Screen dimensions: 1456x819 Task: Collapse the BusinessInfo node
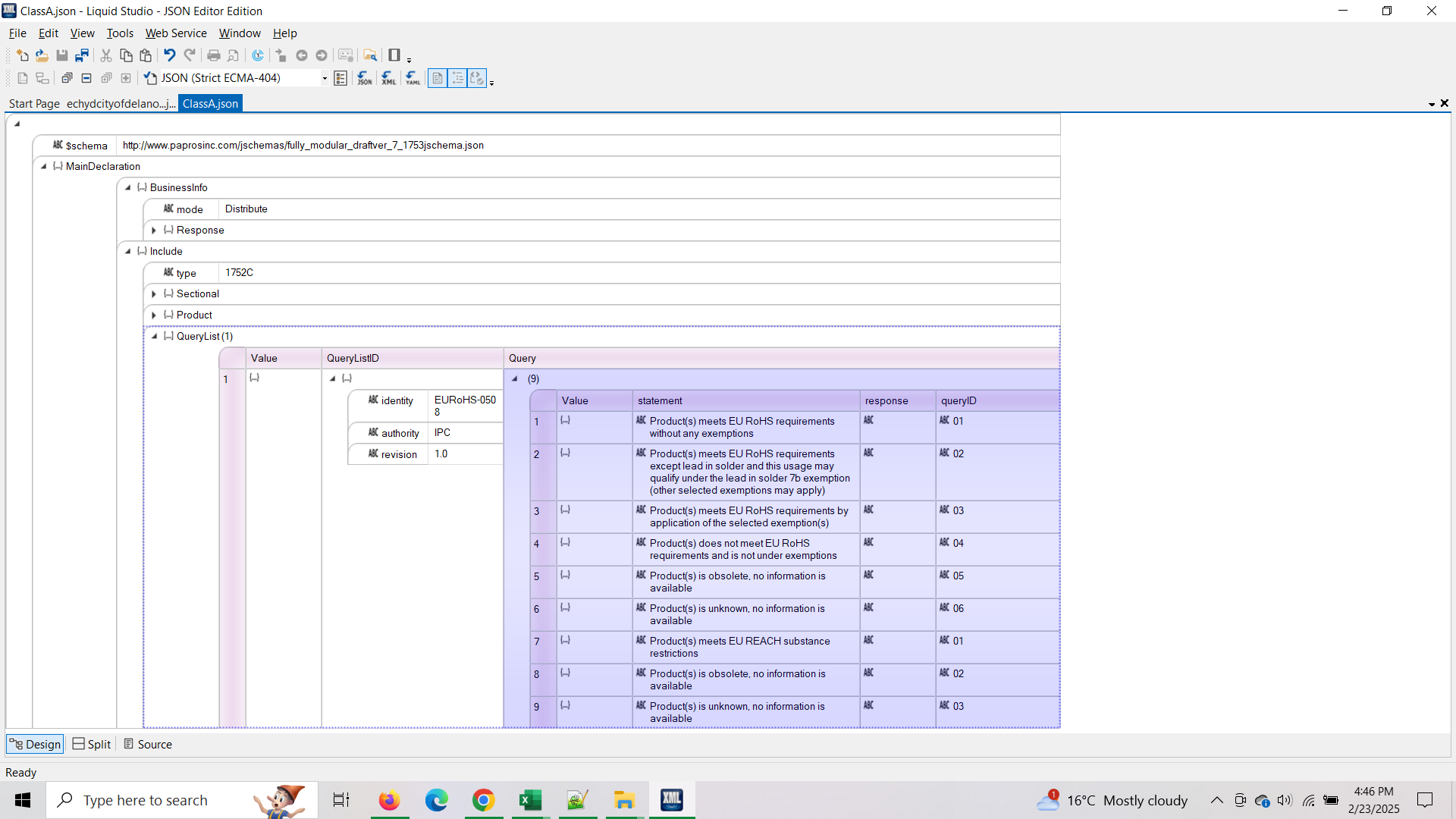(x=127, y=187)
